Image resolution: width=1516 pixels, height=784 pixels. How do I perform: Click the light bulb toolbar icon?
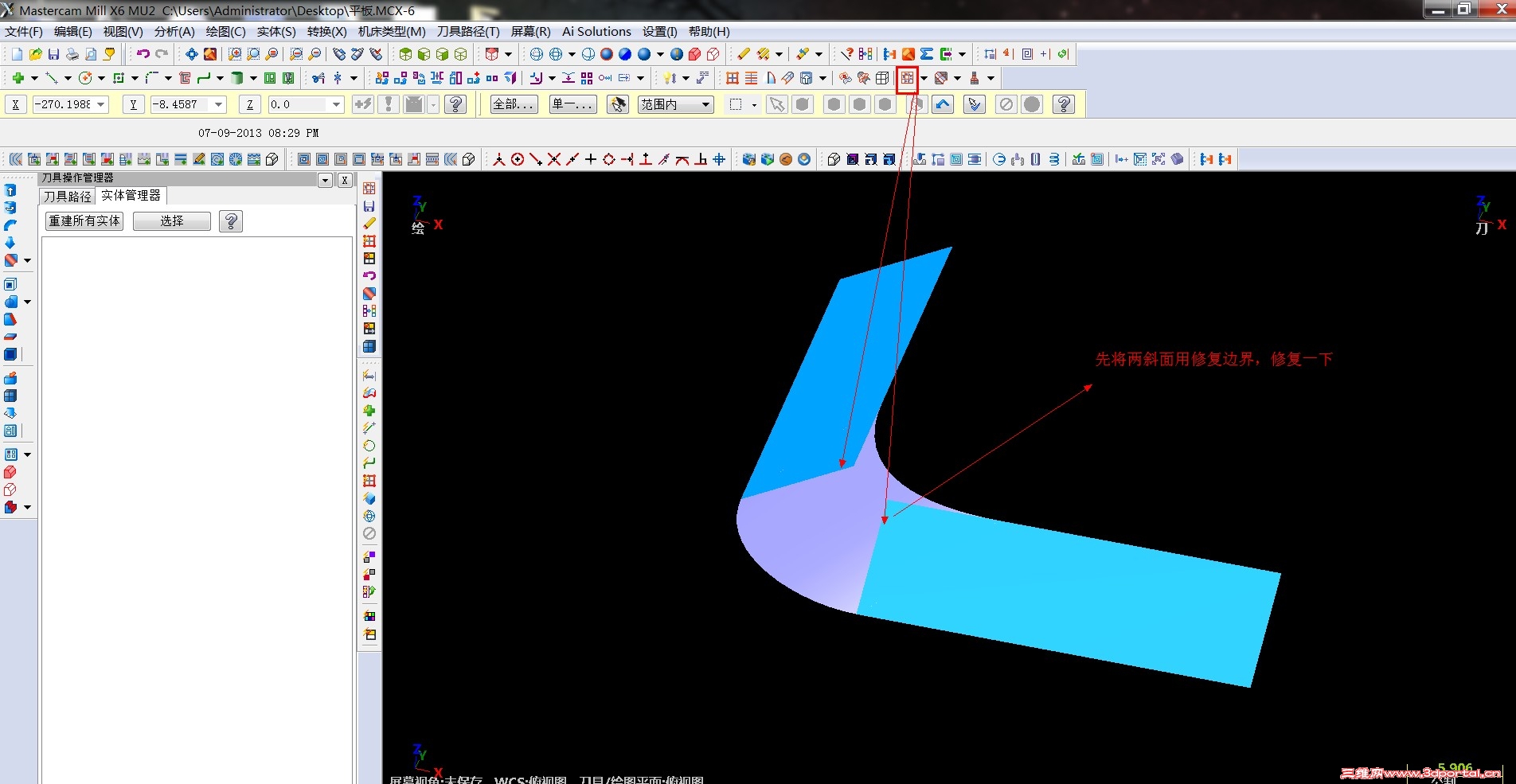click(x=670, y=78)
